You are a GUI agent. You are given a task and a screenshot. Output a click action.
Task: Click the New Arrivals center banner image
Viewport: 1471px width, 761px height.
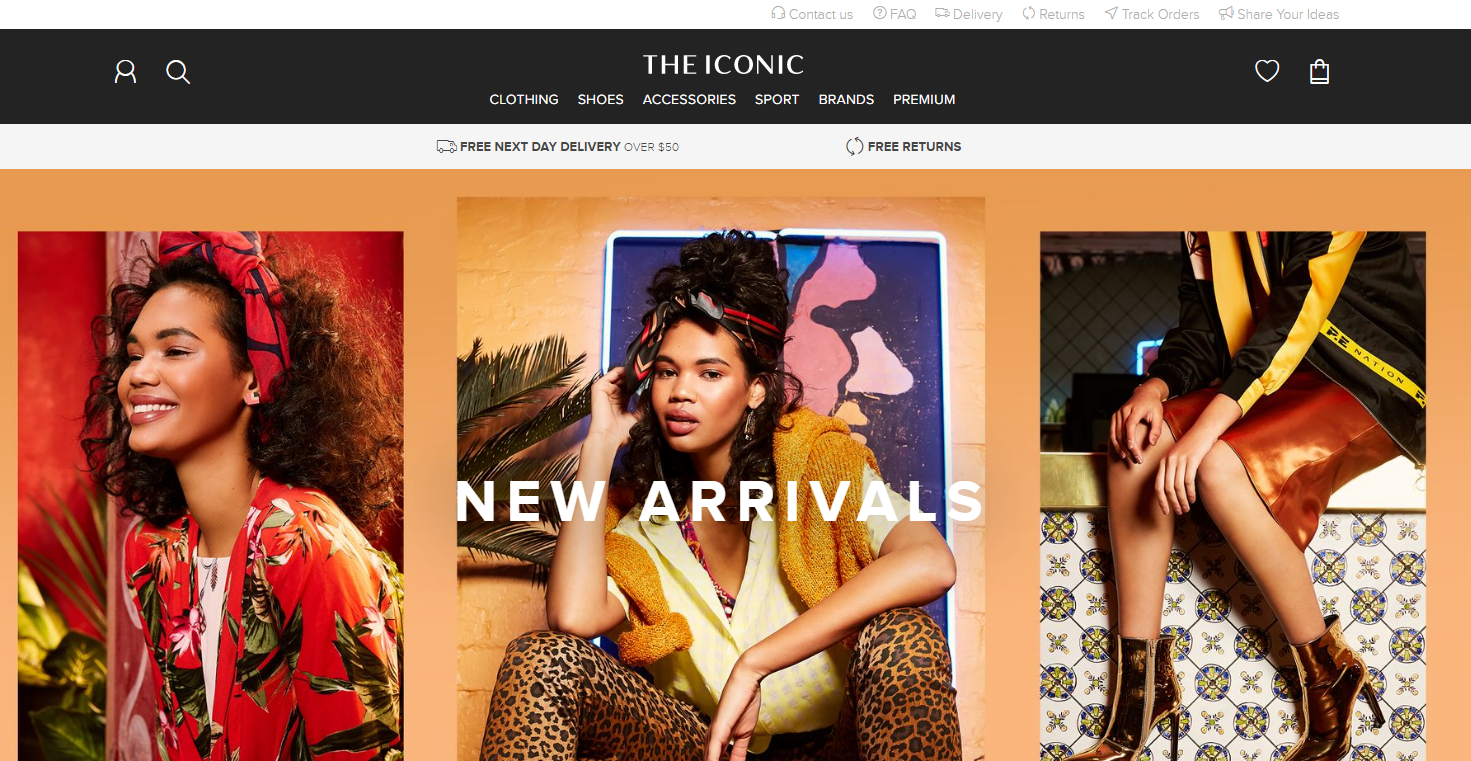tap(721, 479)
